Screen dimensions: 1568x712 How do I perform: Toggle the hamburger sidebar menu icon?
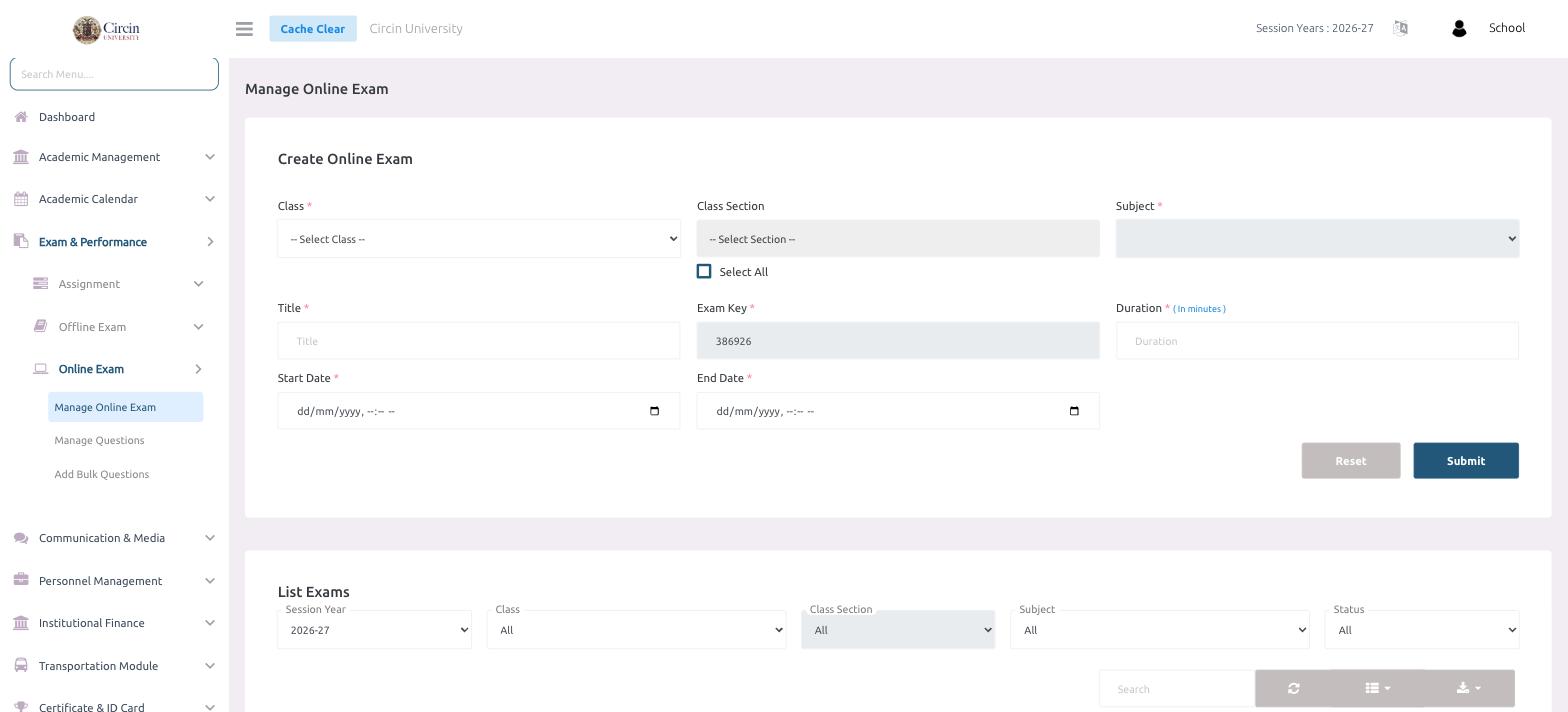point(244,29)
